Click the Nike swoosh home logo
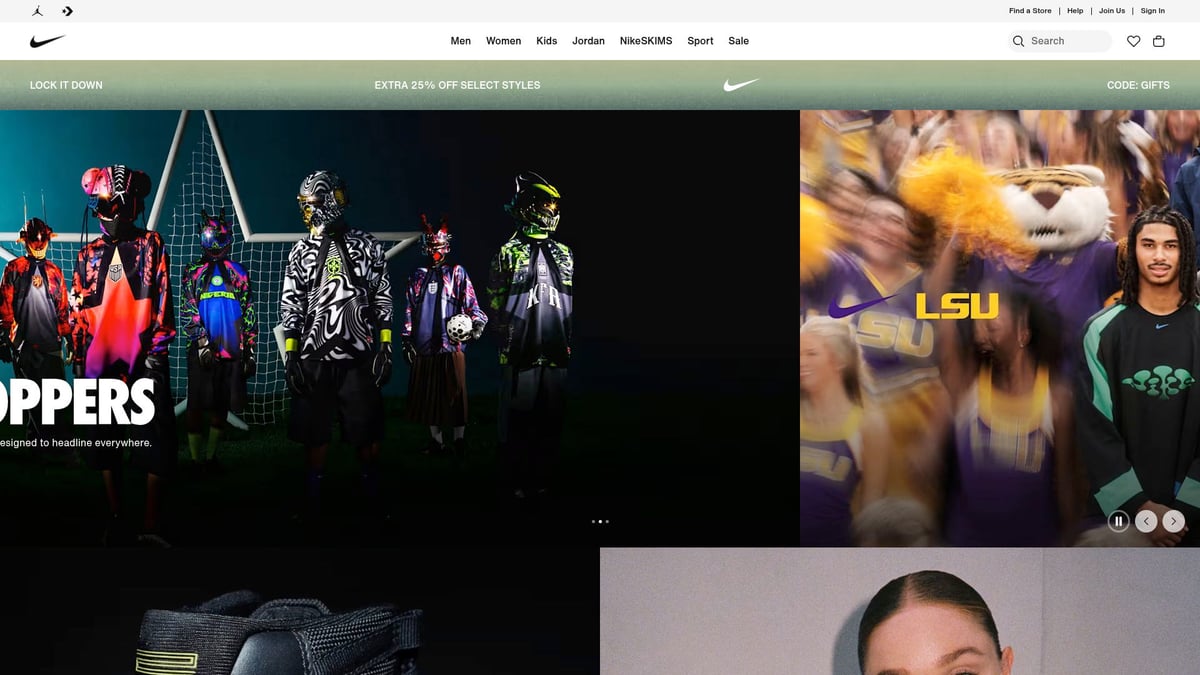This screenshot has height=675, width=1200. (47, 41)
